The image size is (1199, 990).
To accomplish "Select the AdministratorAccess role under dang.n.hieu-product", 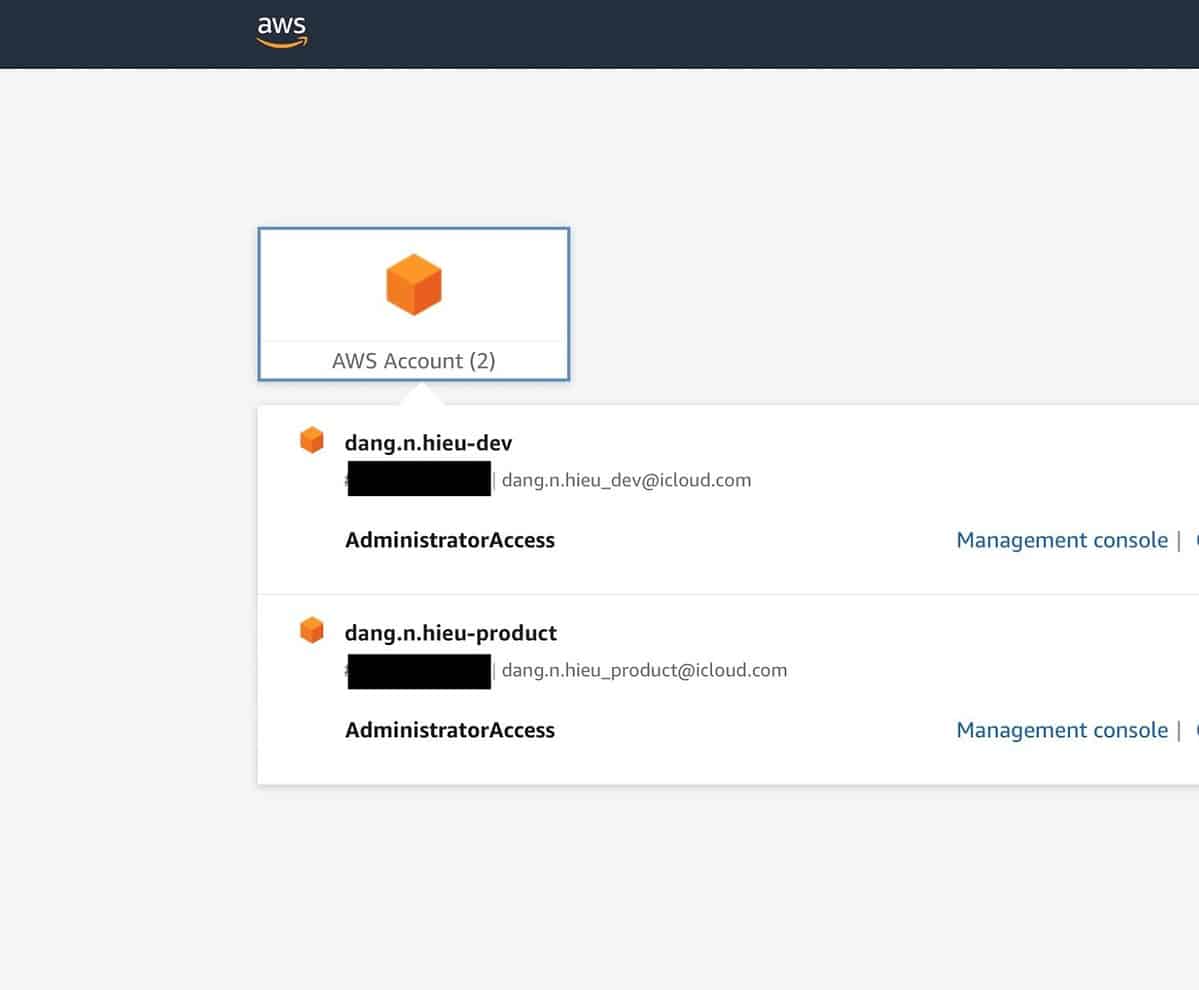I will pos(449,729).
